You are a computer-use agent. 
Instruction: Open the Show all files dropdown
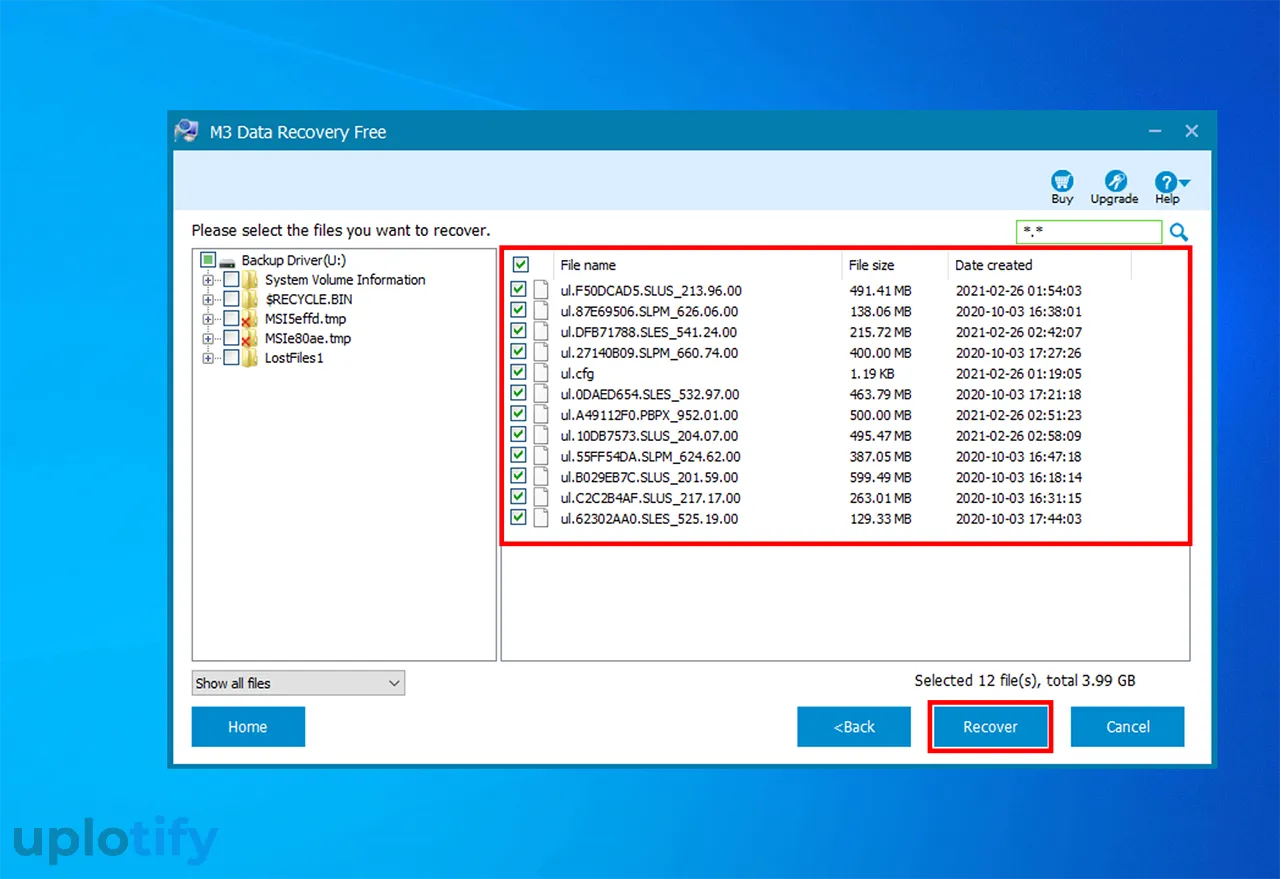tap(298, 683)
